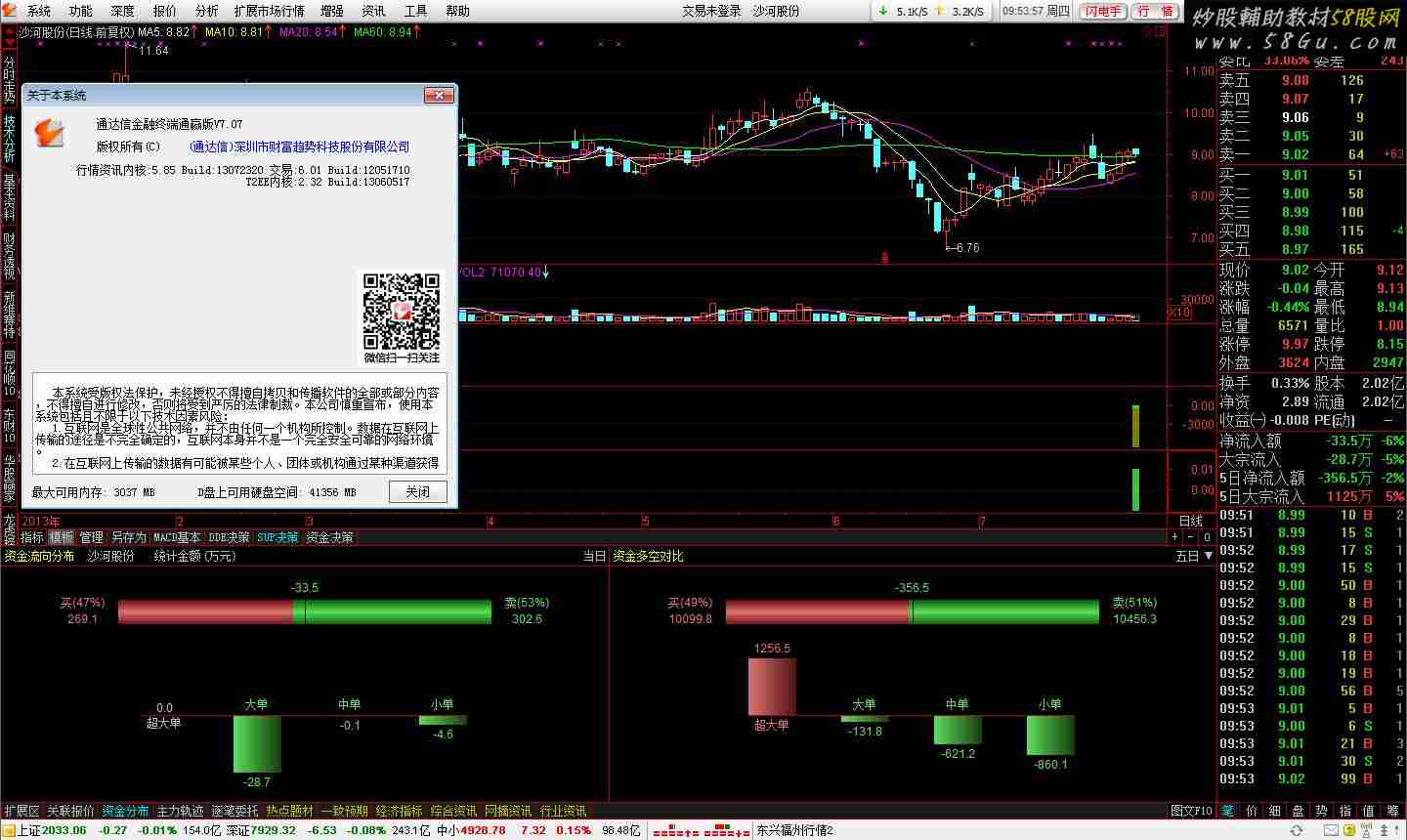Open the 一致预期 bottom tab
The image size is (1407, 840).
345,811
